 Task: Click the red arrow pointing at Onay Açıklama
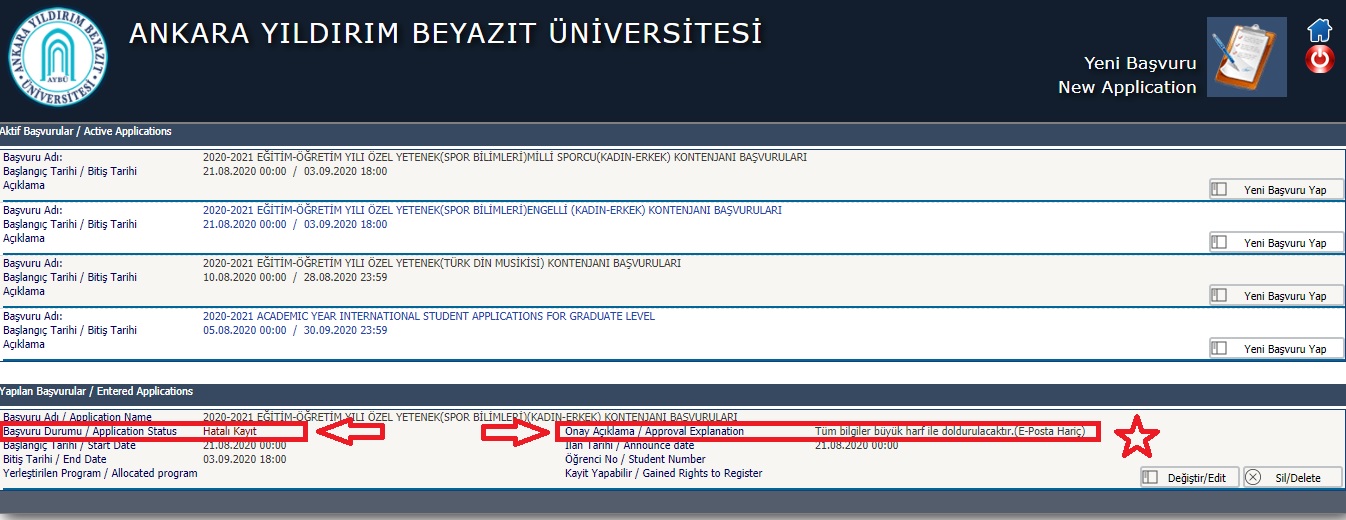(x=514, y=431)
